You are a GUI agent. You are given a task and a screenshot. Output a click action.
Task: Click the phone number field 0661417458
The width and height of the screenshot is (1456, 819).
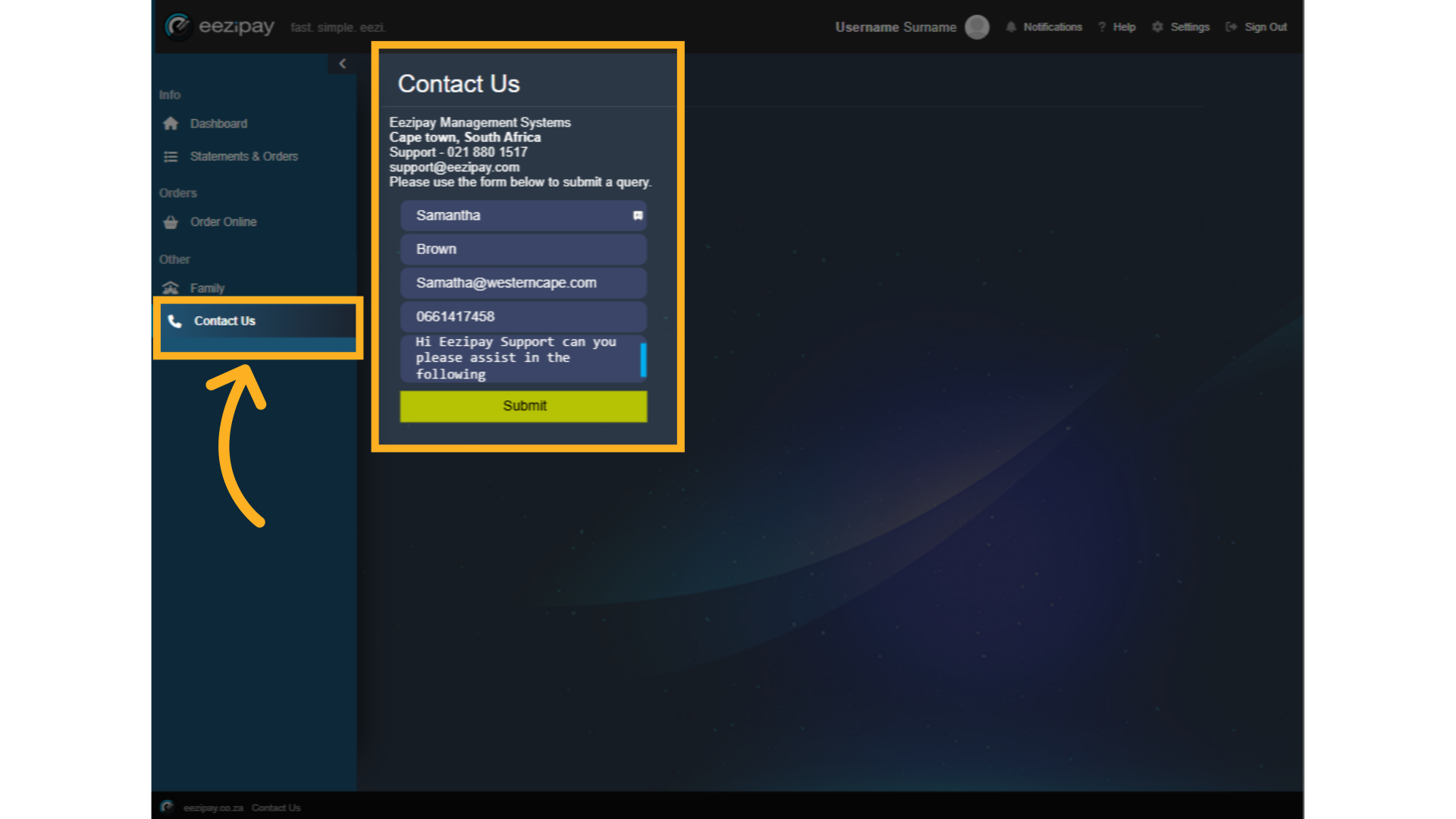pyautogui.click(x=523, y=316)
